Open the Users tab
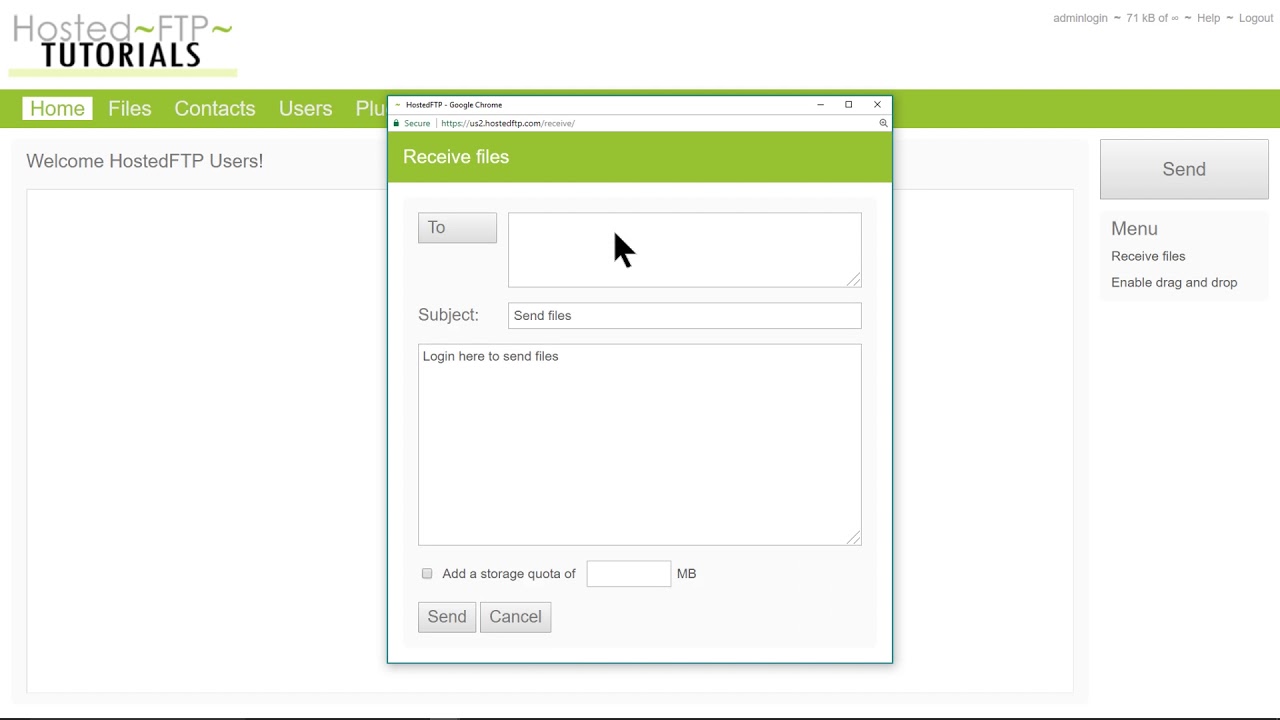Viewport: 1280px width, 720px height. pyautogui.click(x=305, y=109)
